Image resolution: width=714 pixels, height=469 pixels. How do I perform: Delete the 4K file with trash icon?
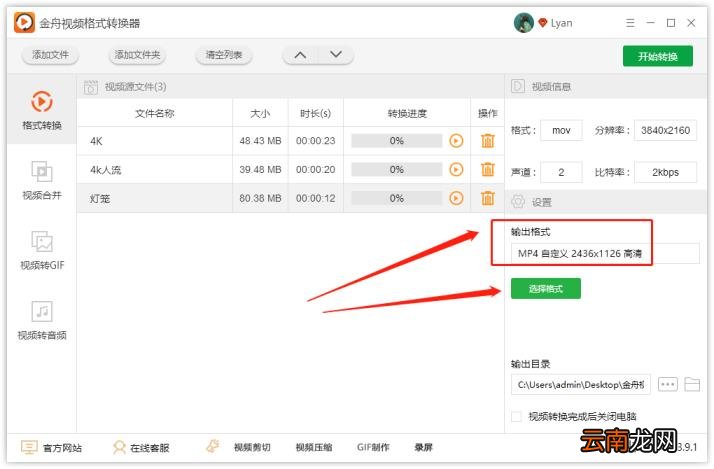pyautogui.click(x=488, y=141)
